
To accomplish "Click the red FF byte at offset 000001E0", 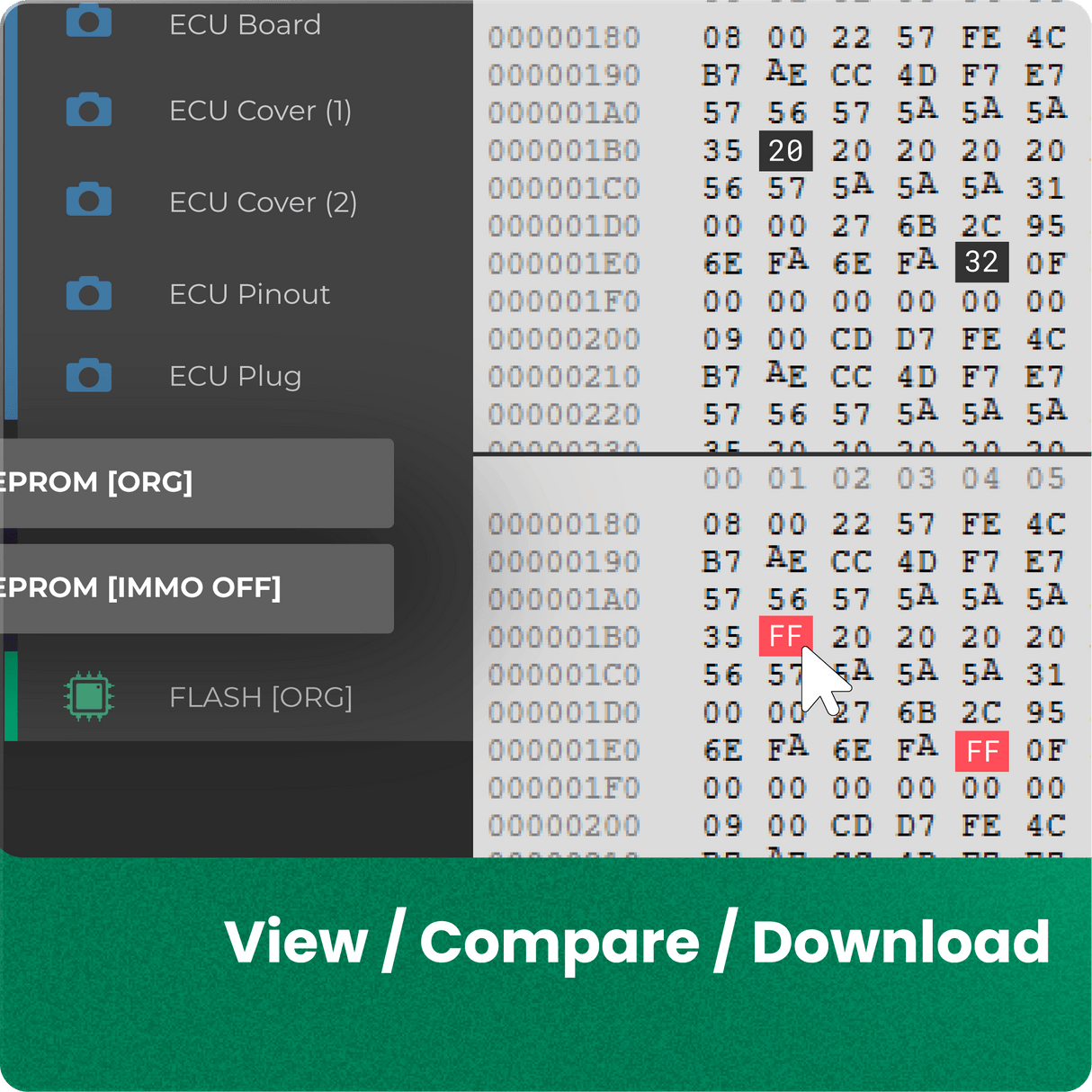I will pos(983,751).
